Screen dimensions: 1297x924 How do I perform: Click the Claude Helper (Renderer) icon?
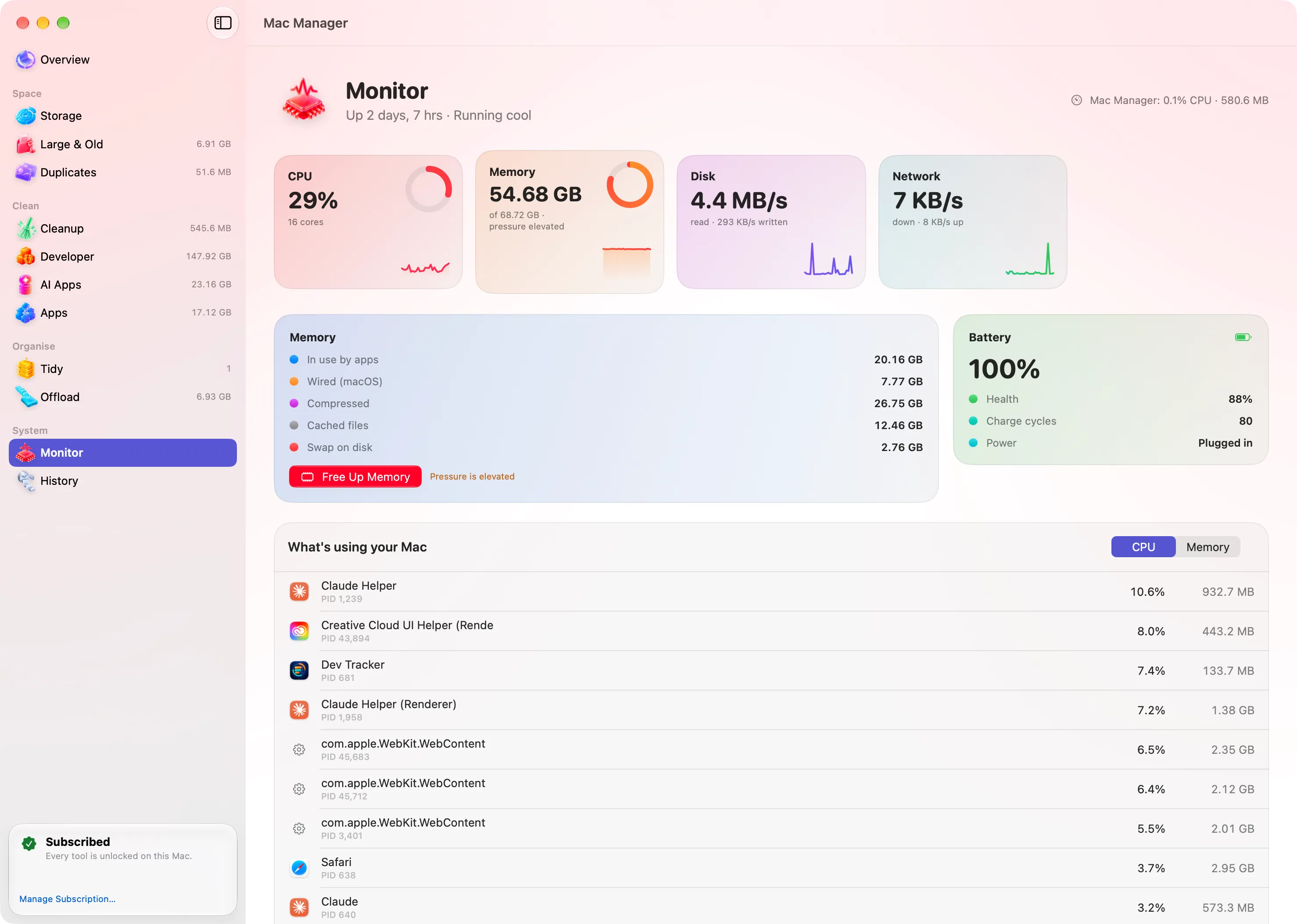click(x=299, y=710)
